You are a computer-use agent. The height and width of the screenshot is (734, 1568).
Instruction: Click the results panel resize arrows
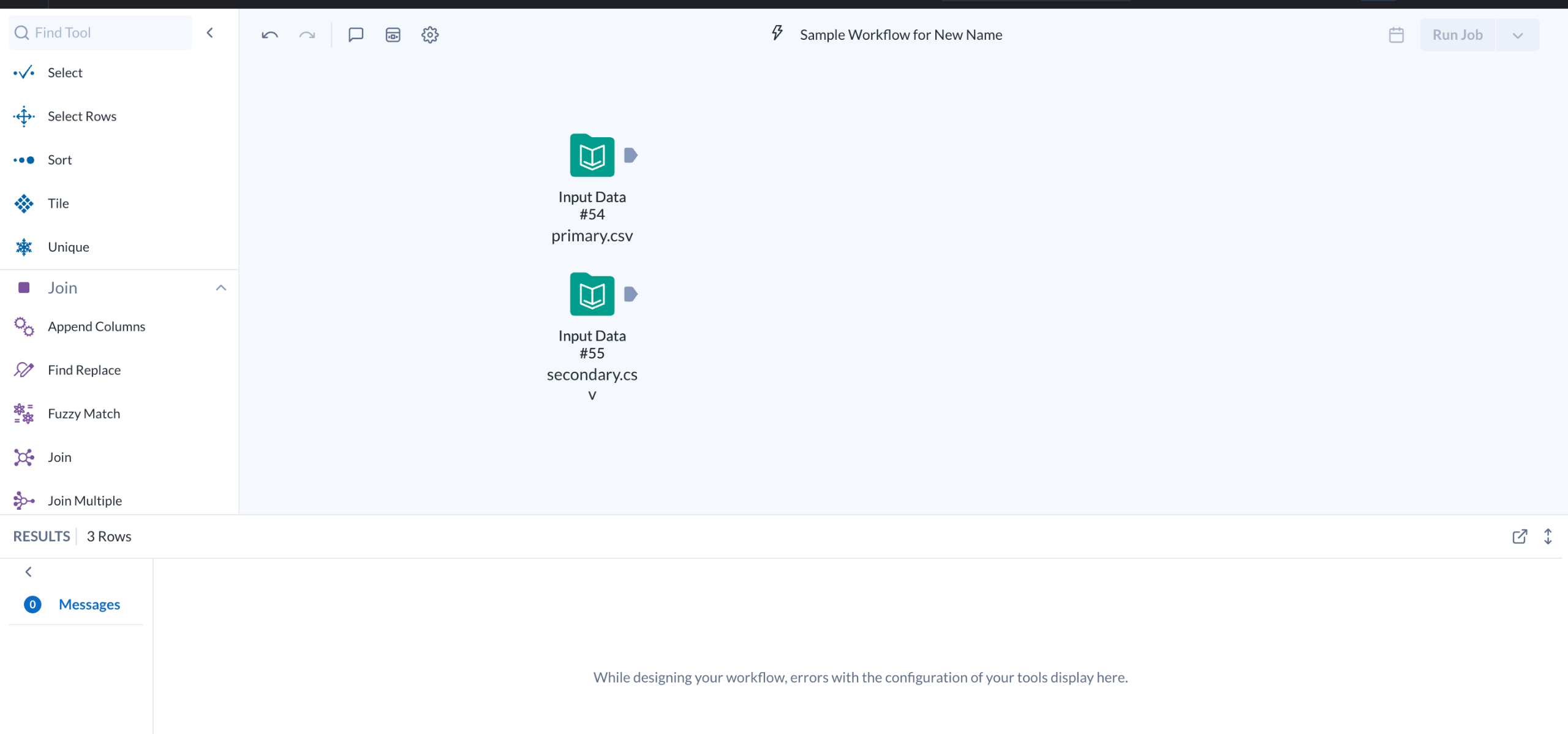coord(1548,537)
